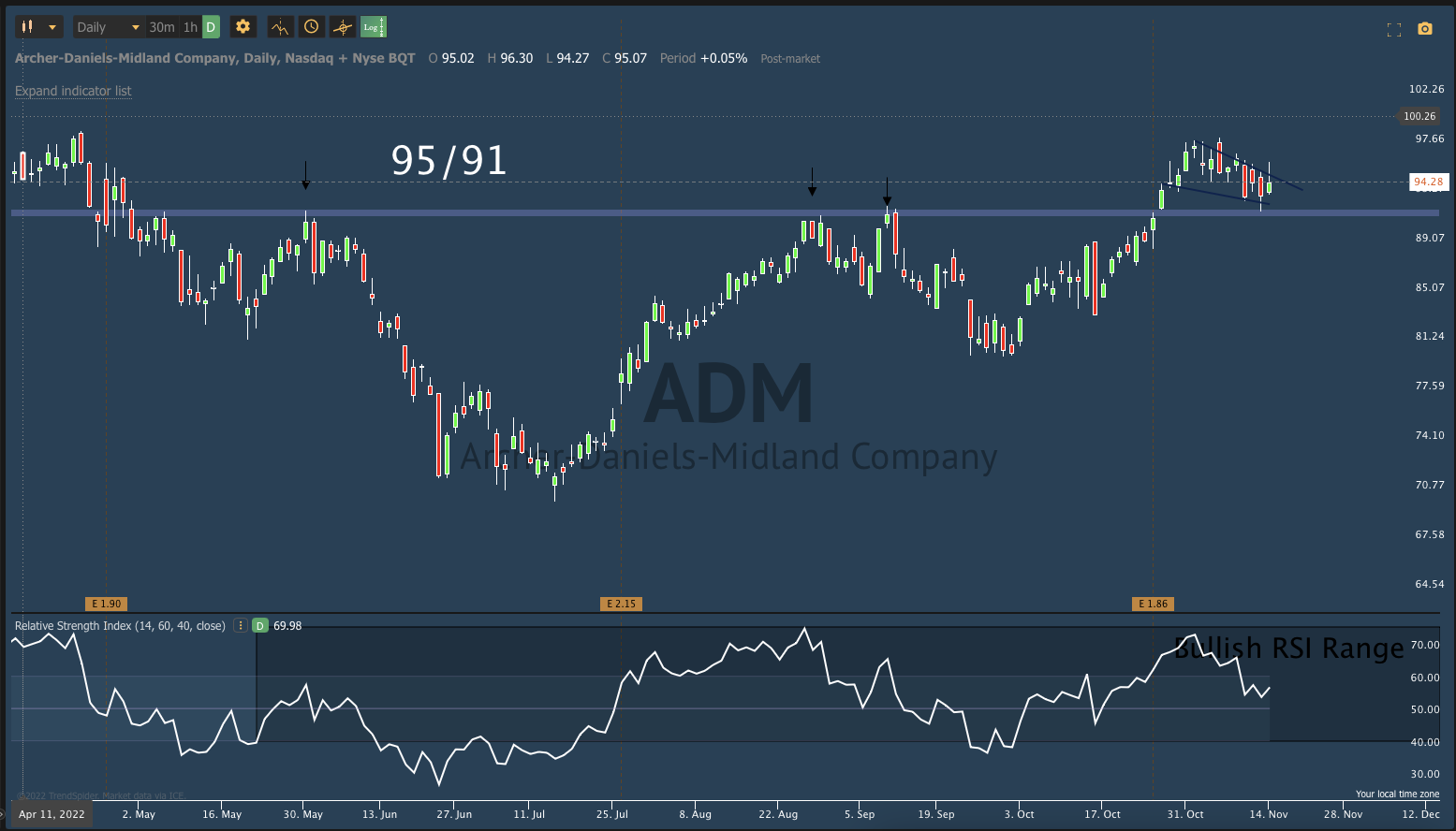
Task: Click the fullscreen view icon
Action: point(1393,29)
